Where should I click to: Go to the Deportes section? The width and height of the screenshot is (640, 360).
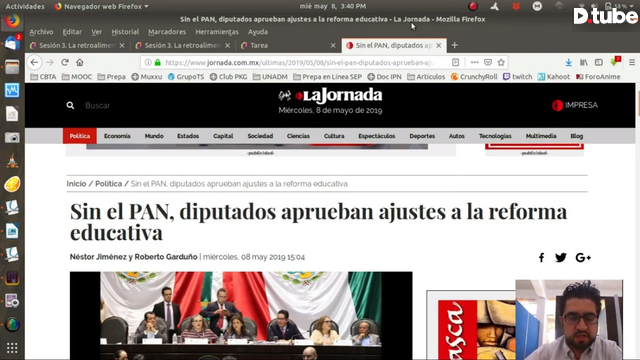pos(422,136)
